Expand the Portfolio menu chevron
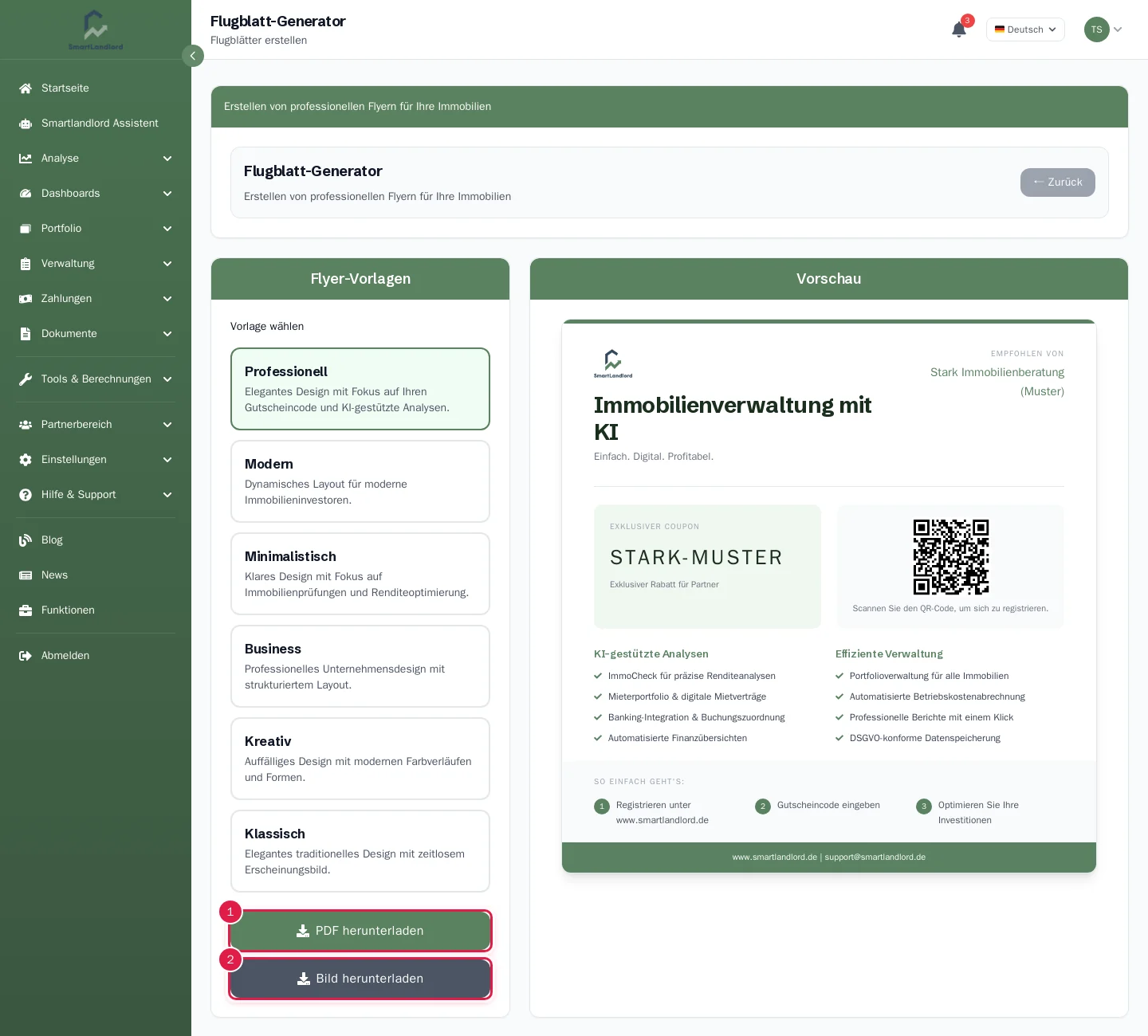Viewport: 1148px width, 1036px height. [x=167, y=229]
